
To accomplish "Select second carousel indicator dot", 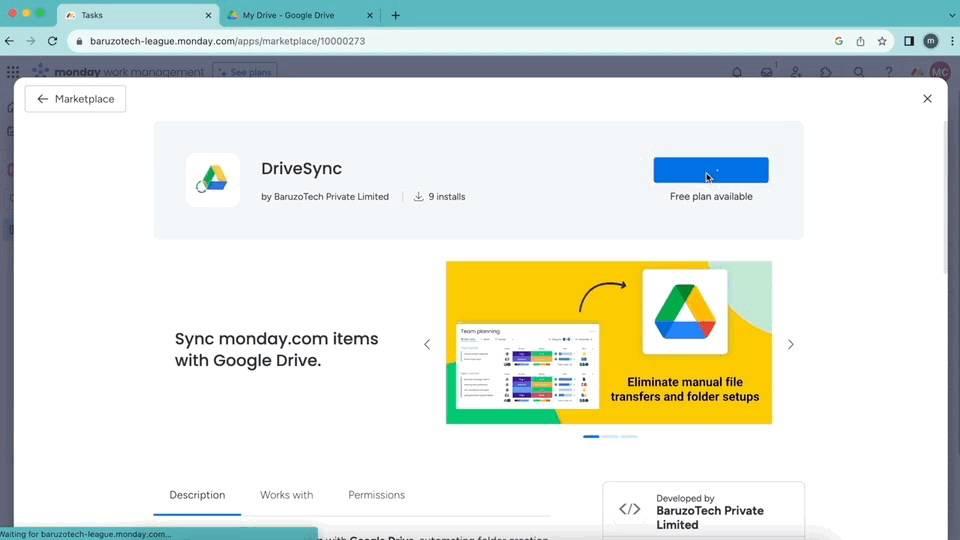I will pos(610,437).
